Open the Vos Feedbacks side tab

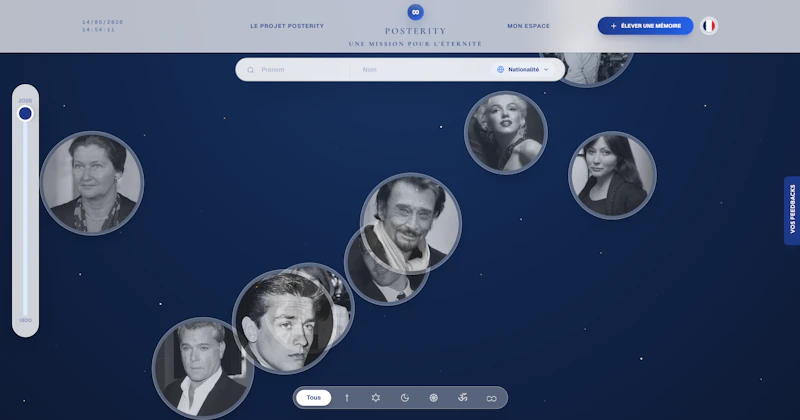(792, 210)
